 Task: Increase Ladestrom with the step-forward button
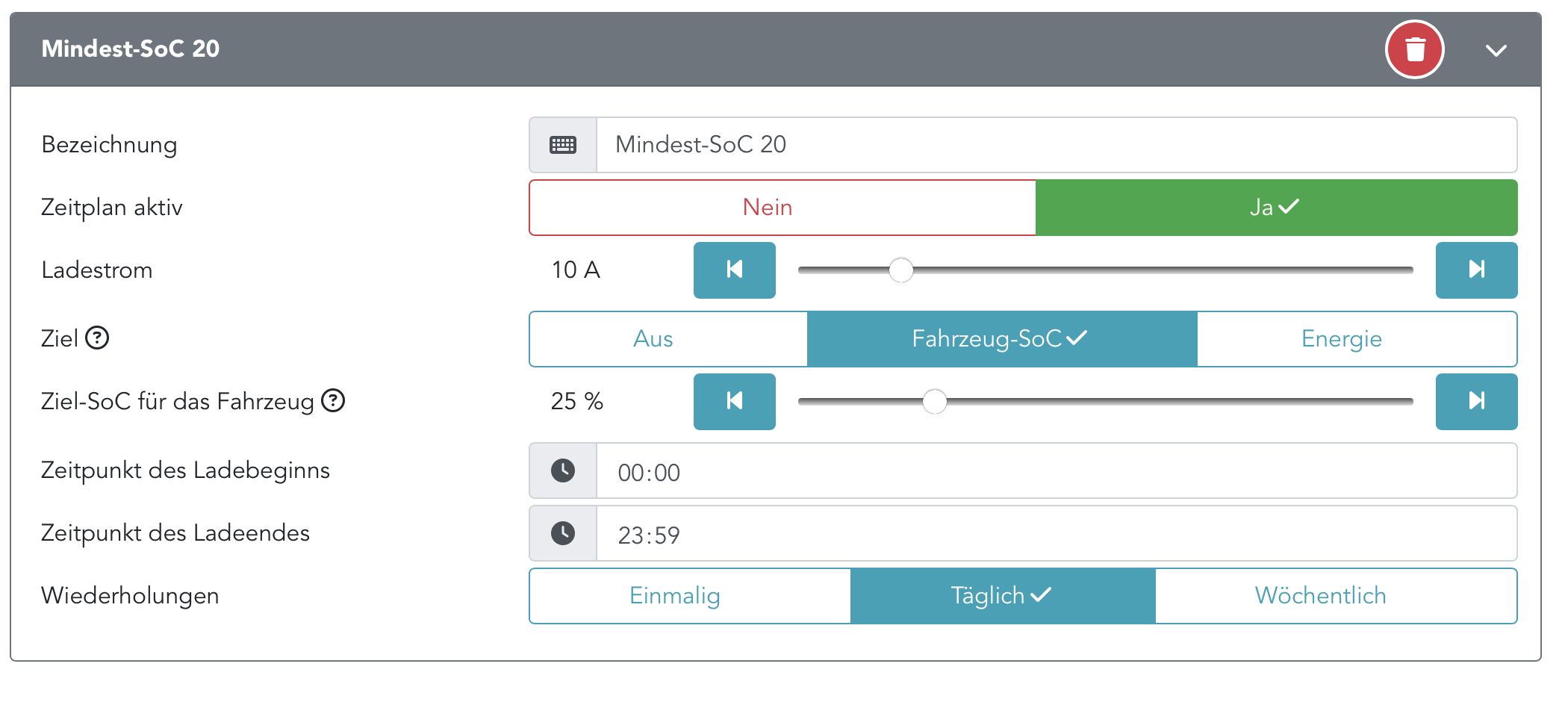[1476, 270]
